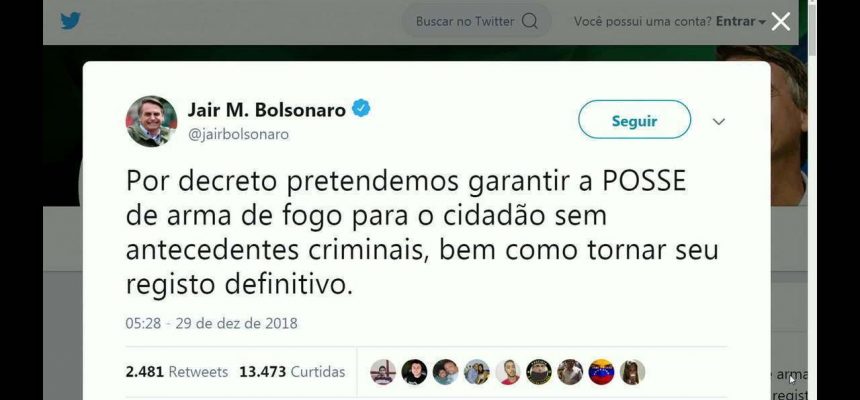
Task: View the 13.473 Curtidas list
Action: [x=292, y=372]
